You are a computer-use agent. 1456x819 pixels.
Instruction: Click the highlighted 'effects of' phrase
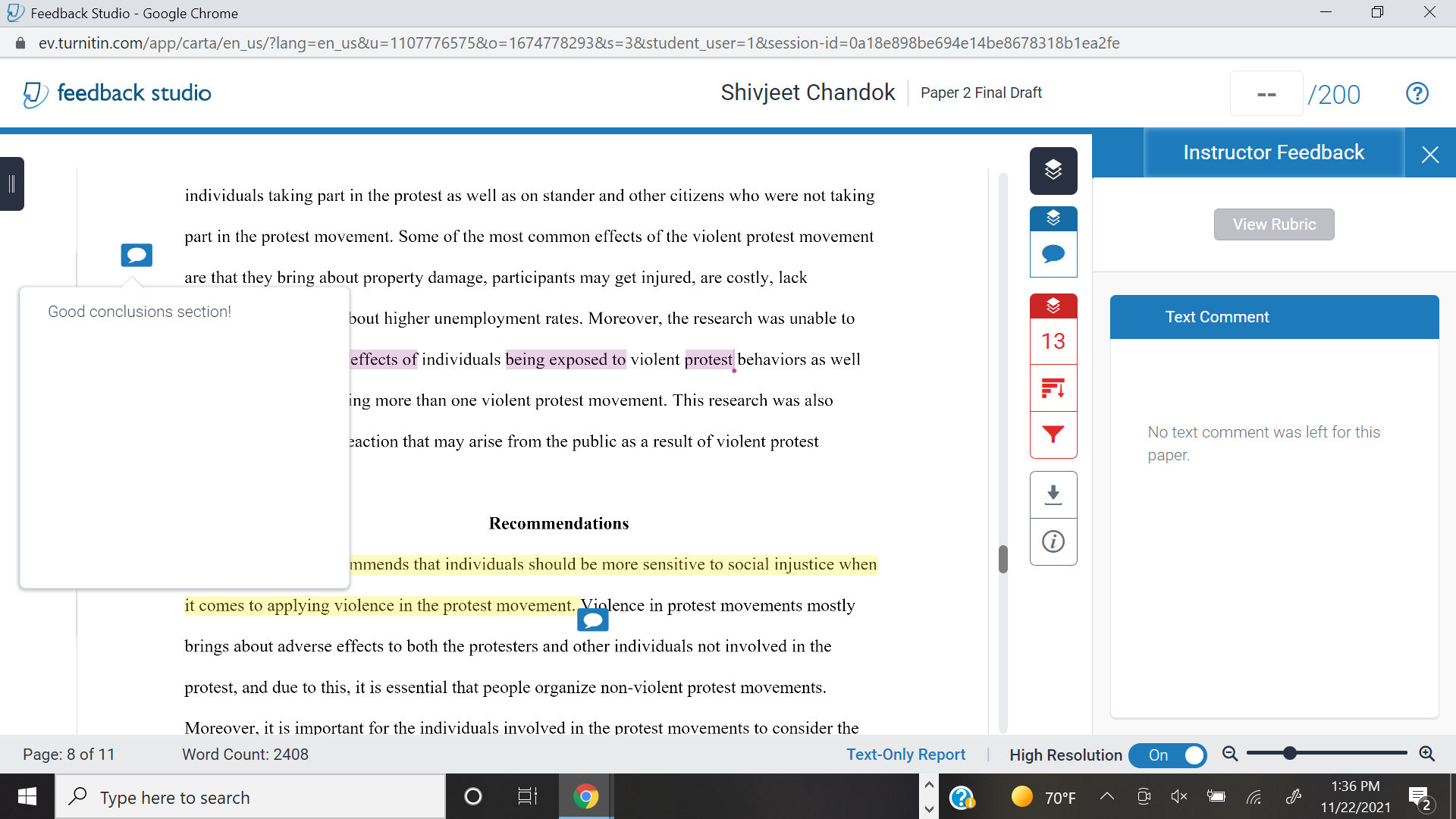(x=384, y=359)
